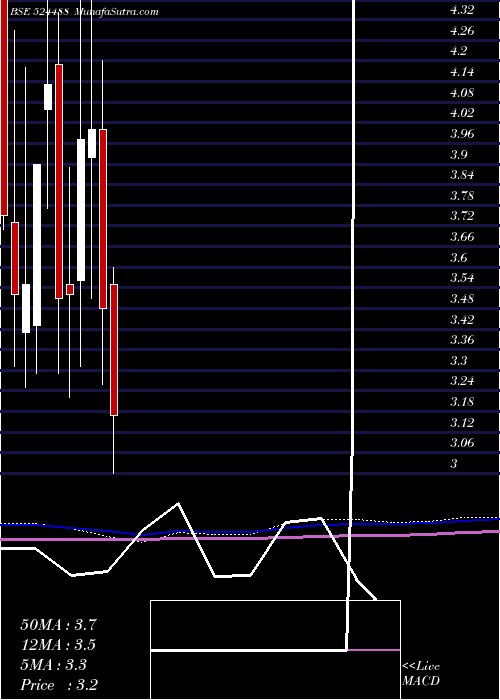Click the 3.36 price axis label
The height and width of the screenshot is (700, 500).
coord(462,340)
